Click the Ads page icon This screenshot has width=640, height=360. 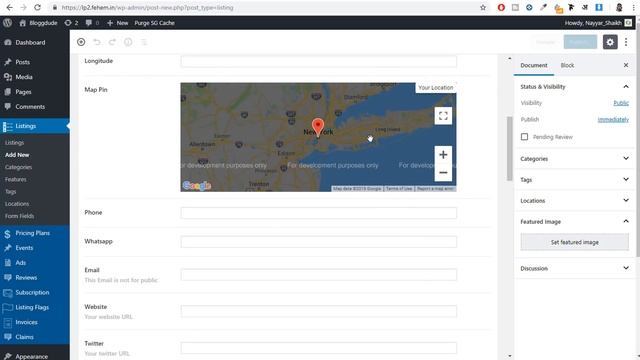(7, 263)
